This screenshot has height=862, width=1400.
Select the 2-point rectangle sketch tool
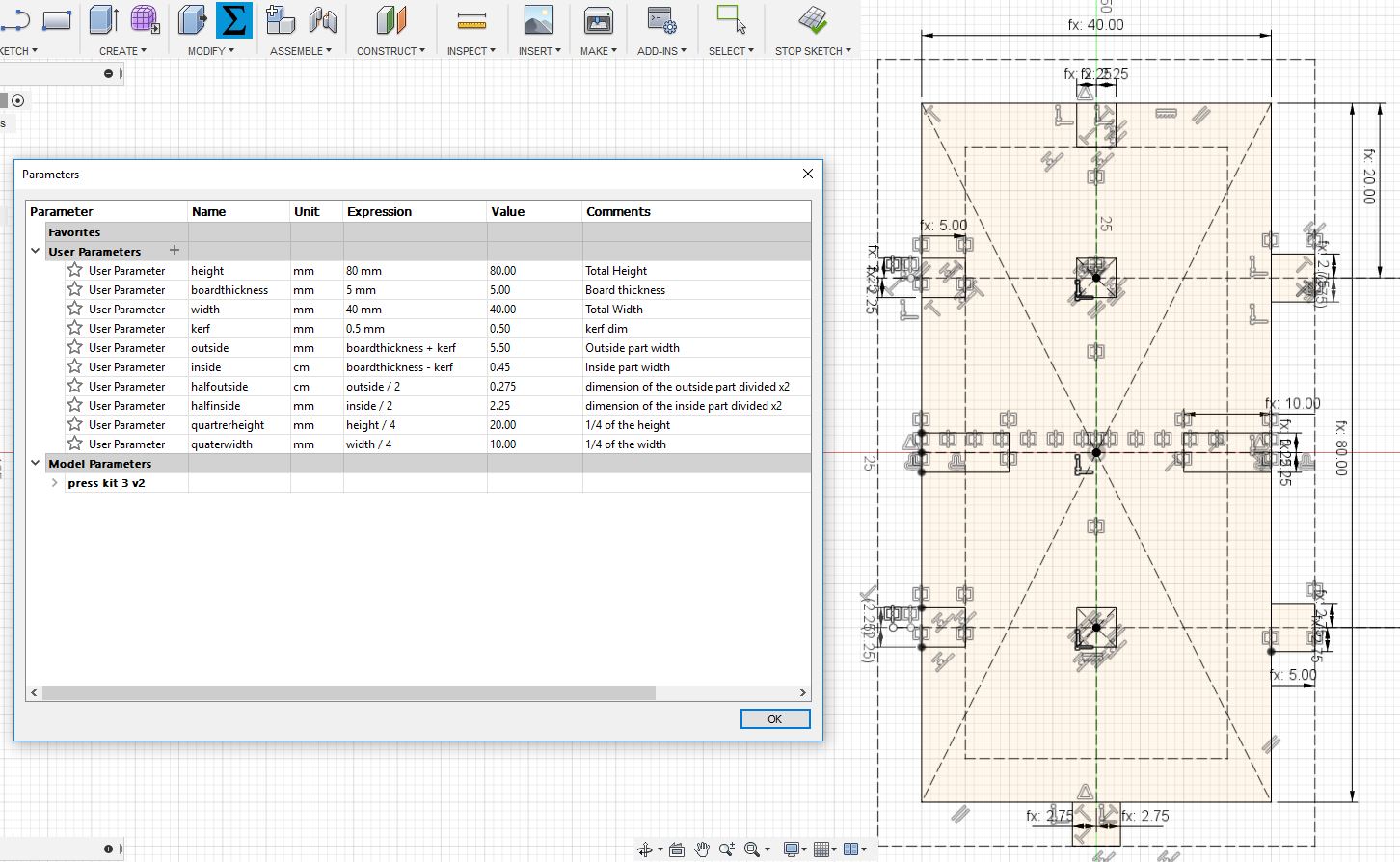(57, 20)
